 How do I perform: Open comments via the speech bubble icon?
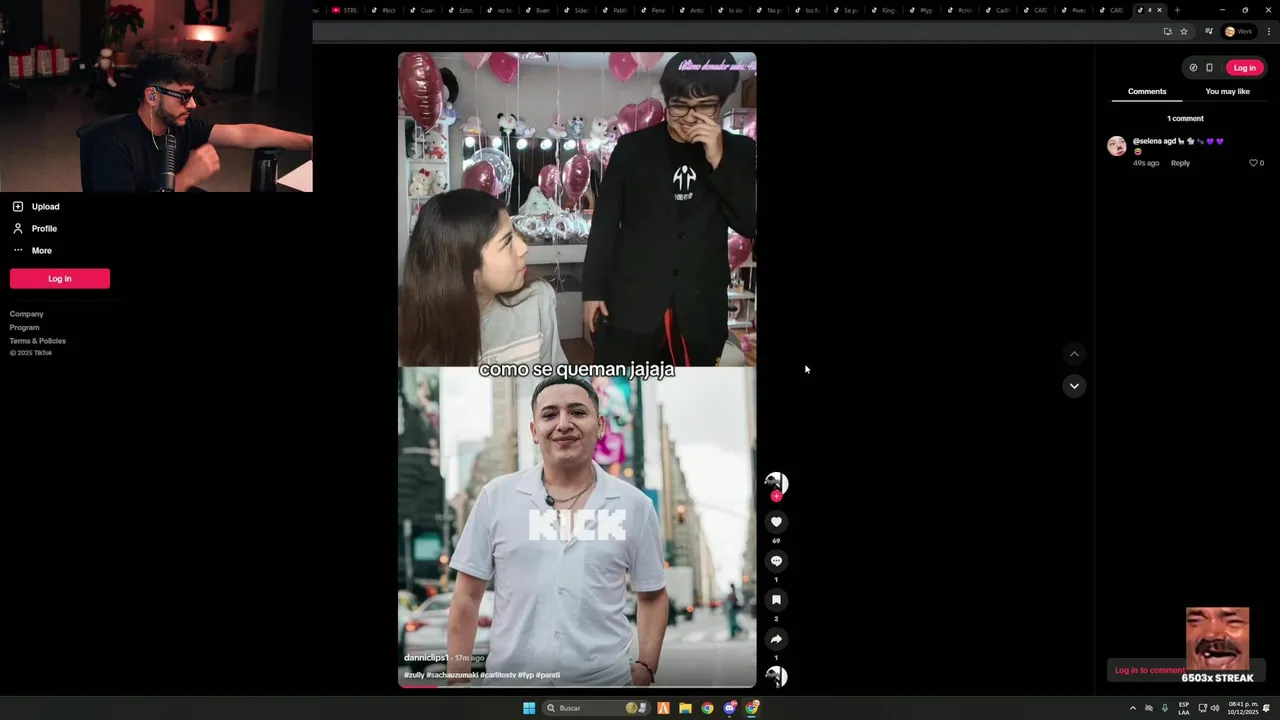coord(776,561)
